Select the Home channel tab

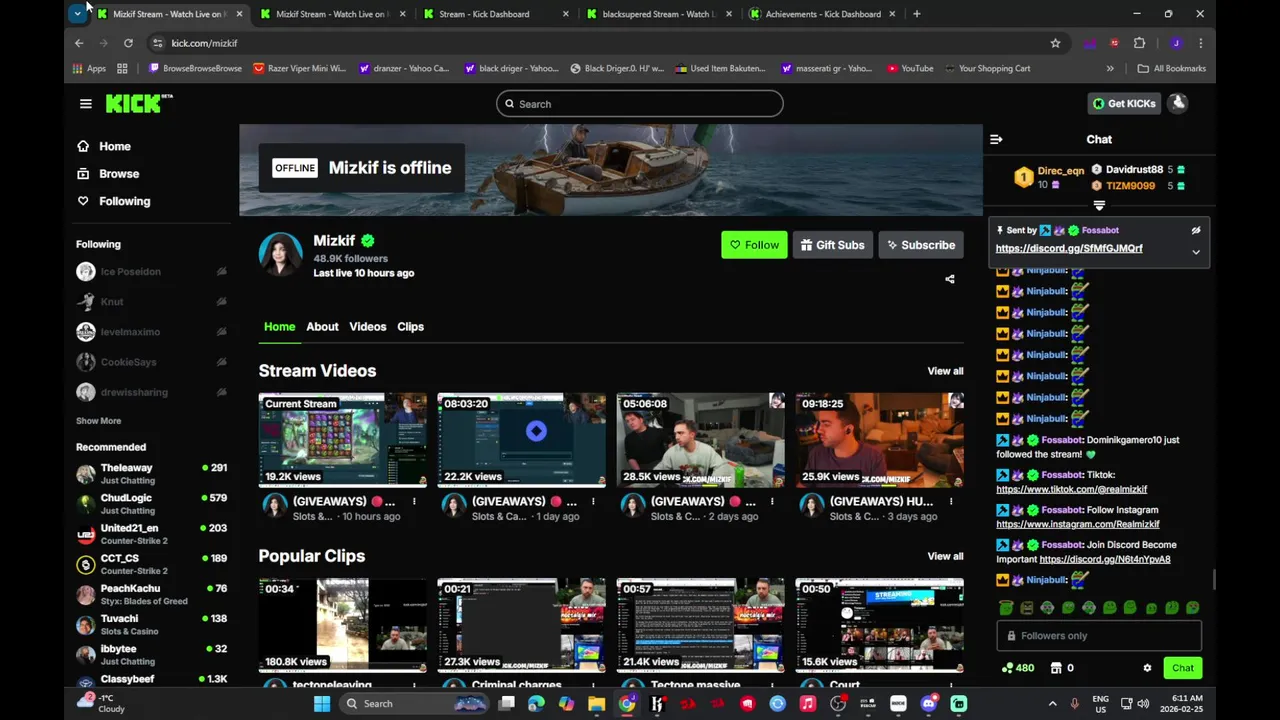(279, 327)
